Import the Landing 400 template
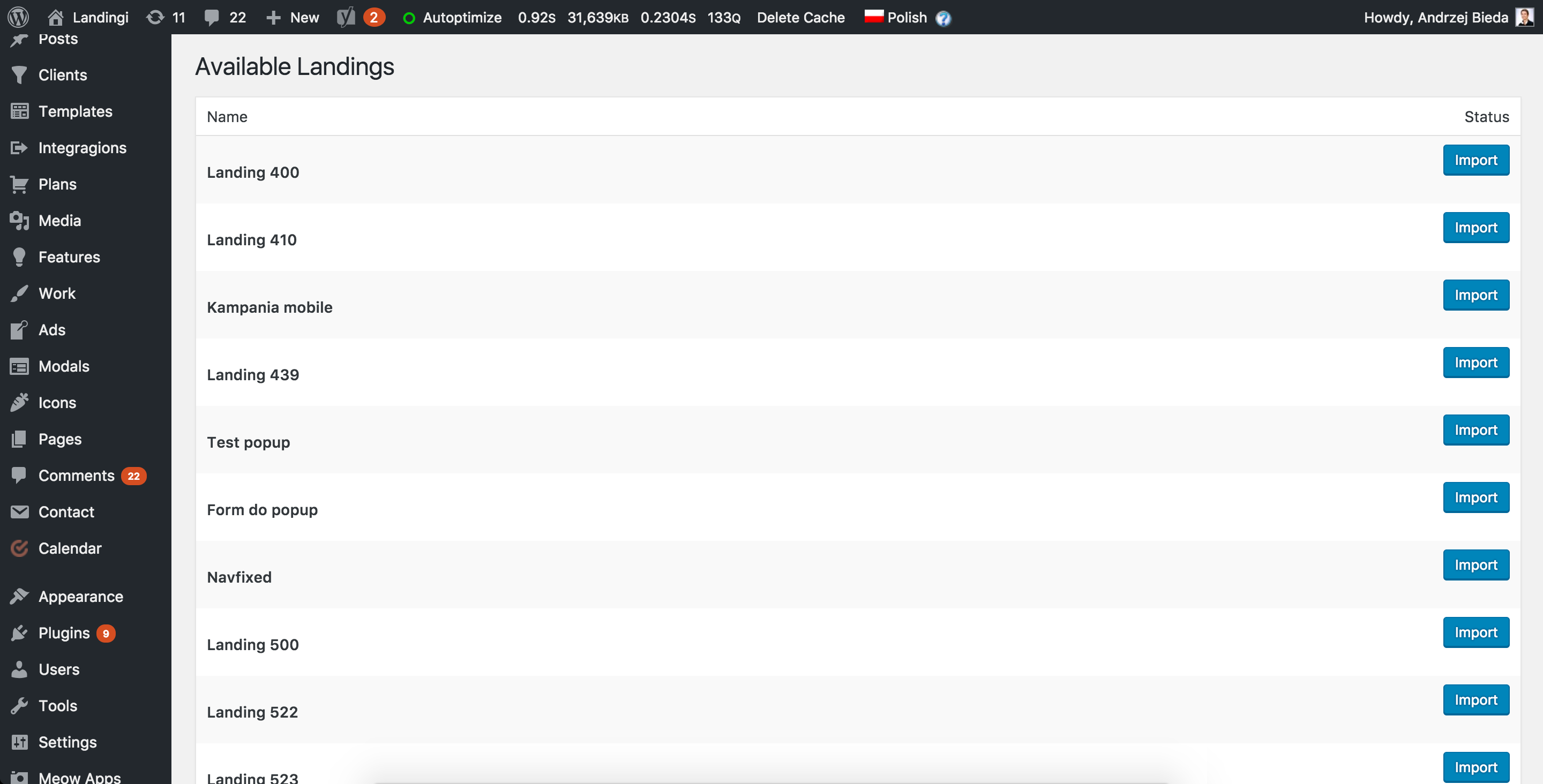Screen dimensions: 1543x784 (1475, 159)
